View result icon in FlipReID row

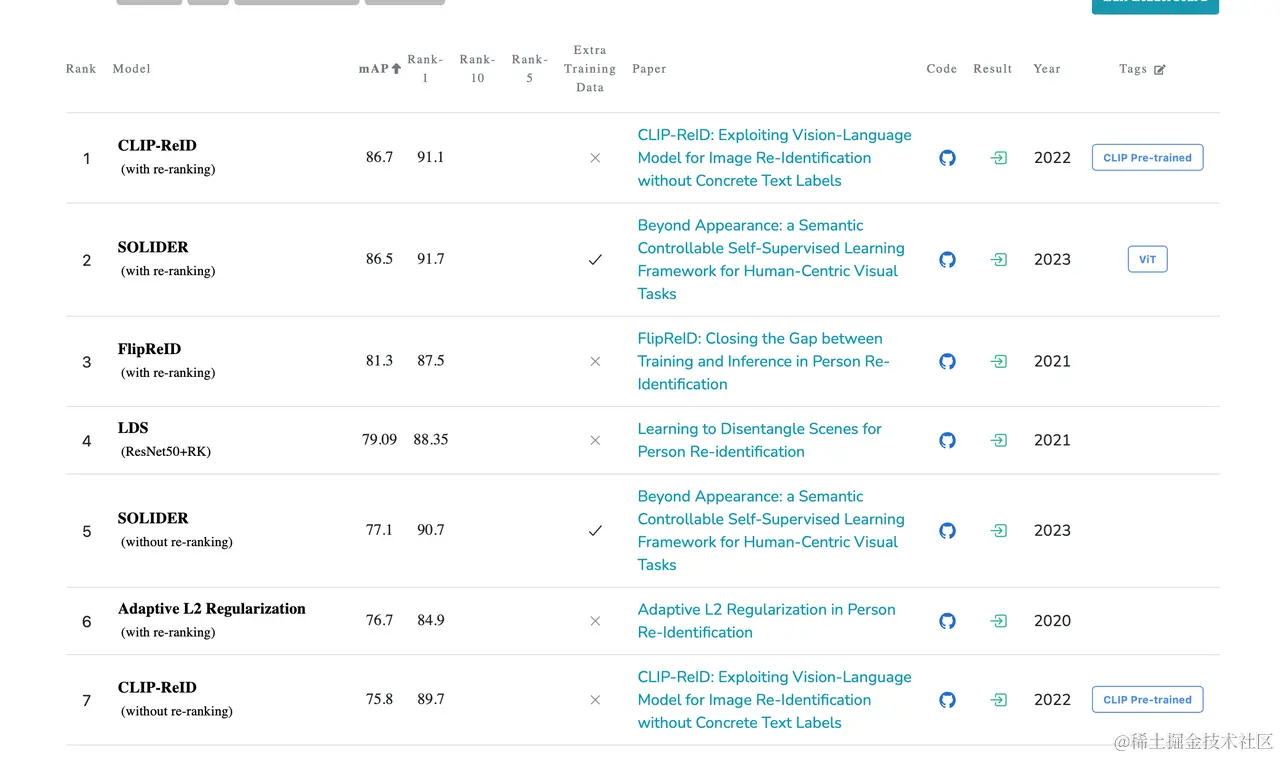tap(998, 361)
